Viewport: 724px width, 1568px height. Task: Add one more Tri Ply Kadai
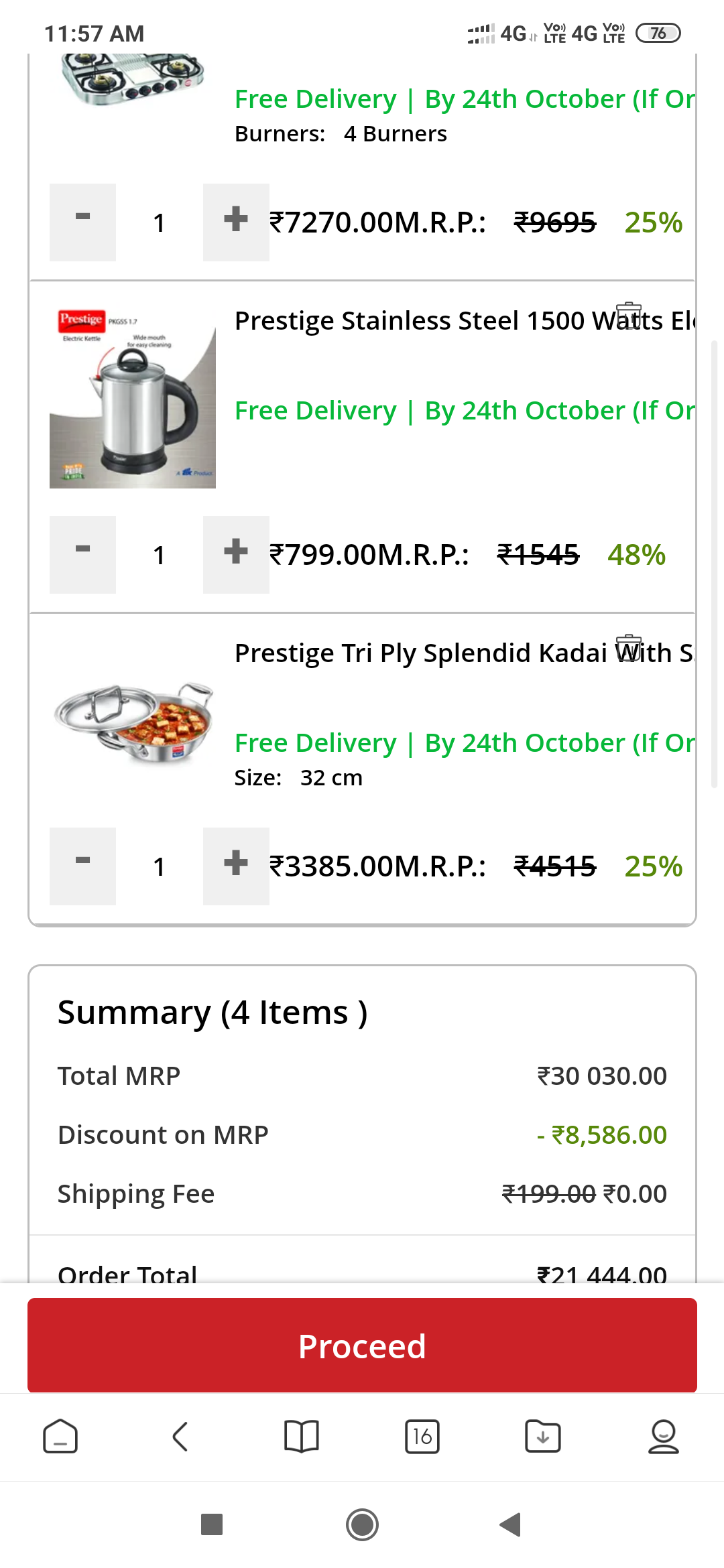point(236,866)
